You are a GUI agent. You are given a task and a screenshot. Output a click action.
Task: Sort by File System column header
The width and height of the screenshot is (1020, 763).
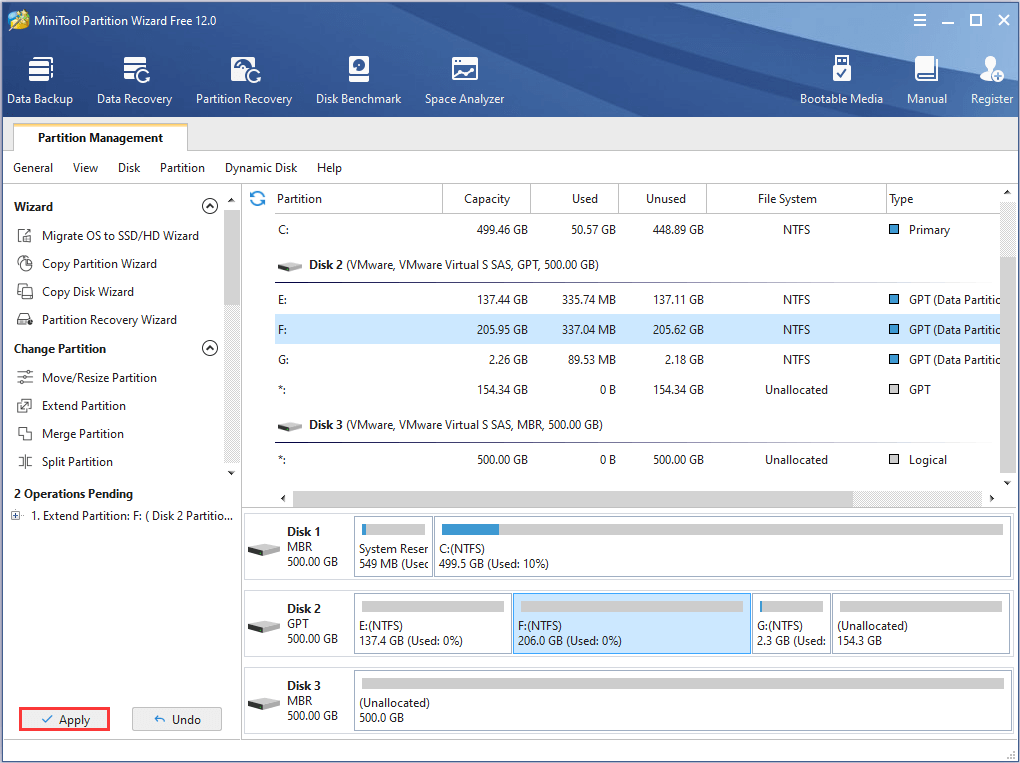tap(796, 198)
